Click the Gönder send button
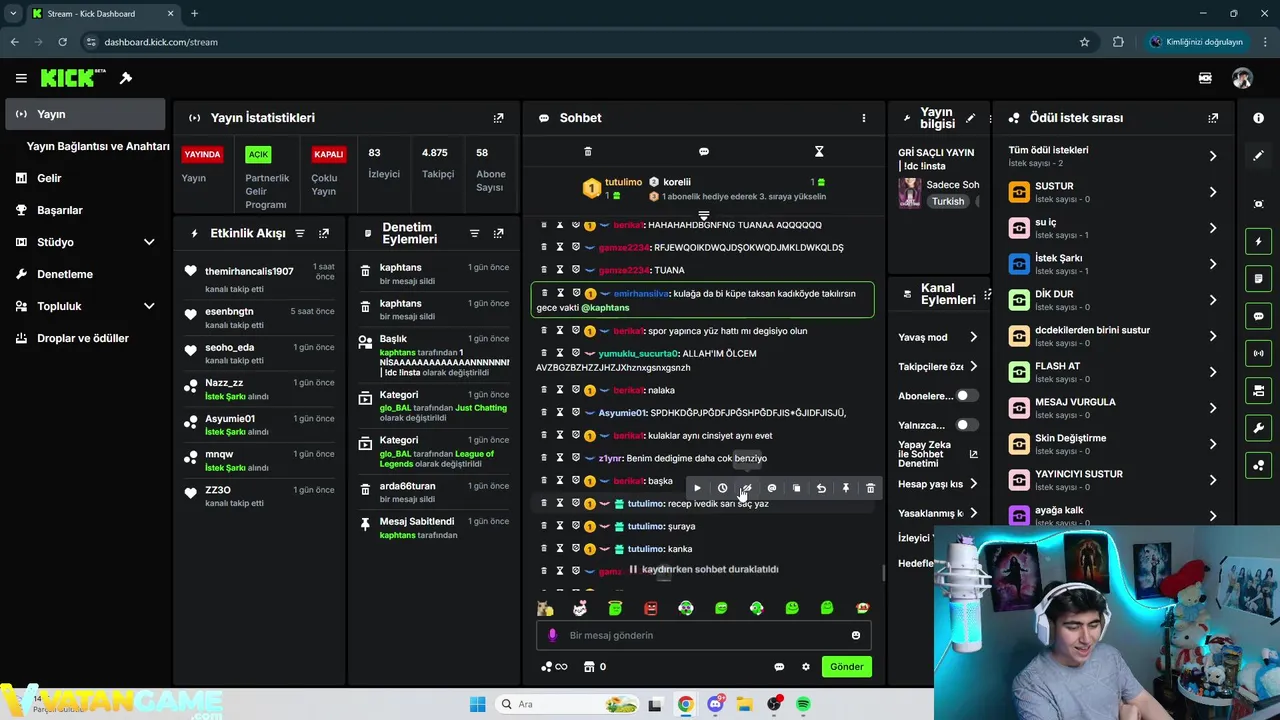1280x720 pixels. (846, 667)
